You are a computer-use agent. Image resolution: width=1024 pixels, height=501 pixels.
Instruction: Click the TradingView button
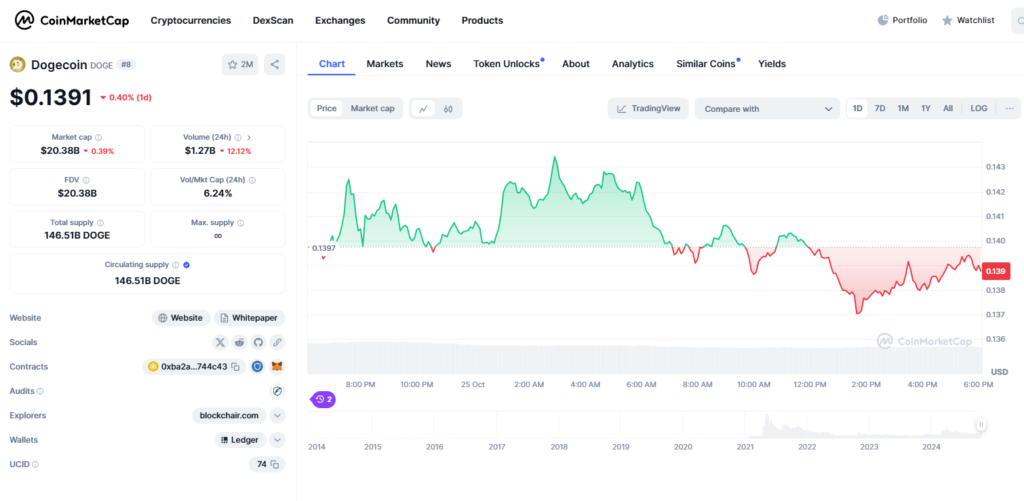coord(648,109)
